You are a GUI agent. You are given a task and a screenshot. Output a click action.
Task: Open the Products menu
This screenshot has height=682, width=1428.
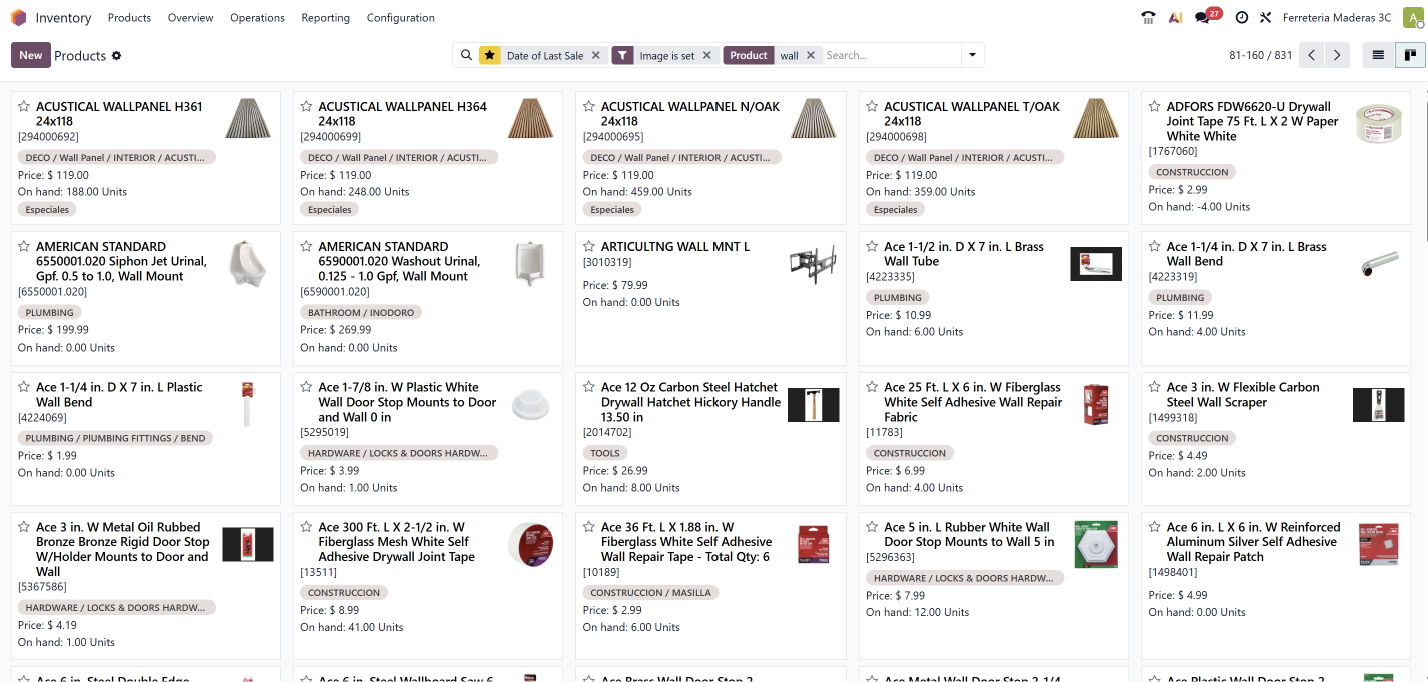[129, 18]
